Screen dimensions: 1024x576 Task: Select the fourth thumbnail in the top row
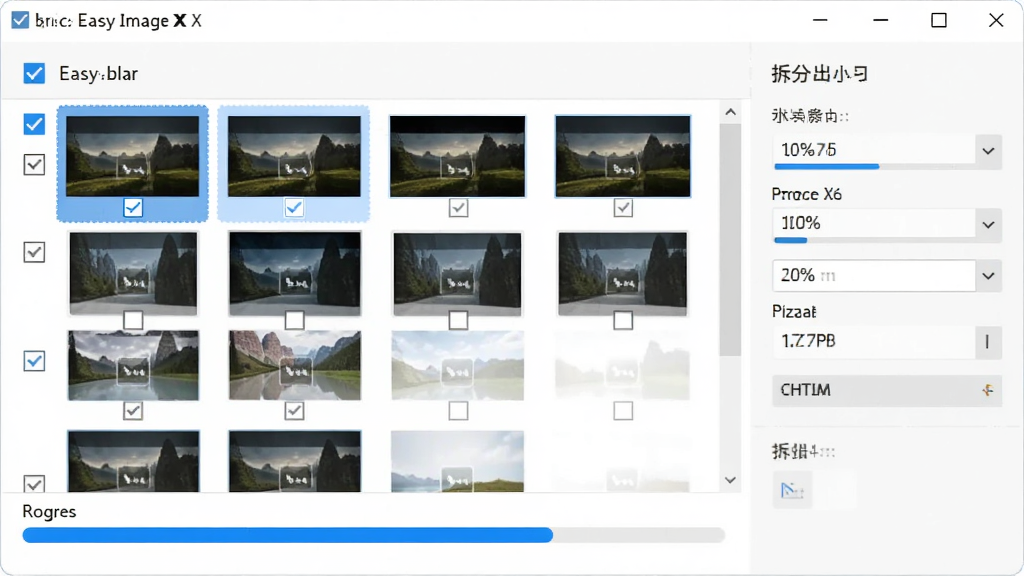pyautogui.click(x=622, y=156)
